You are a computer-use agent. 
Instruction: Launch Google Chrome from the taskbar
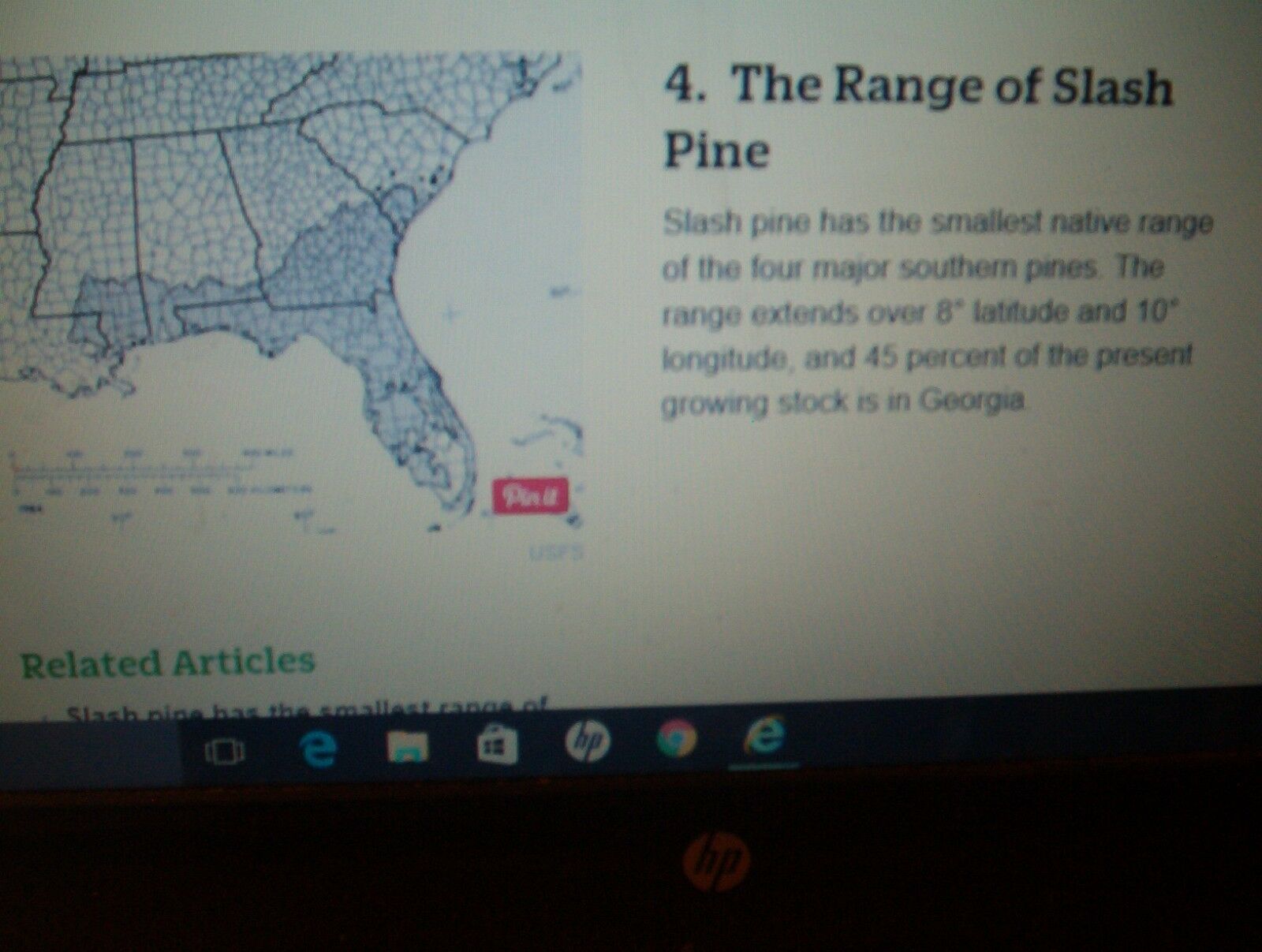(x=678, y=737)
